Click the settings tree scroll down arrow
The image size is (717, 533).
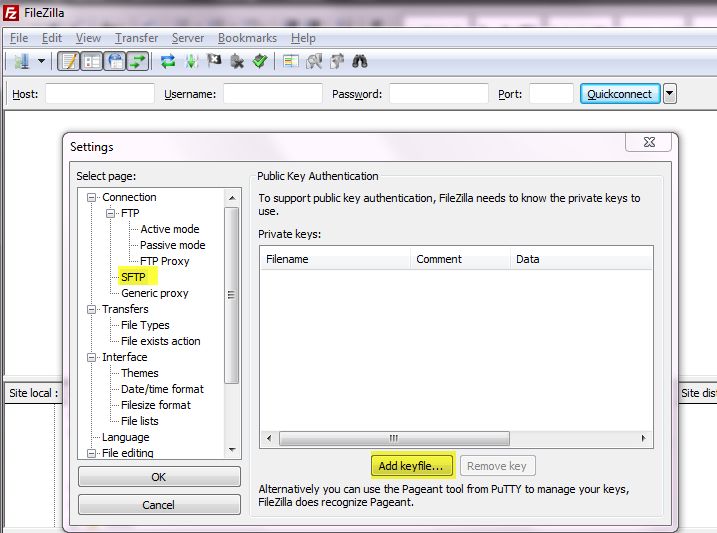[x=232, y=450]
